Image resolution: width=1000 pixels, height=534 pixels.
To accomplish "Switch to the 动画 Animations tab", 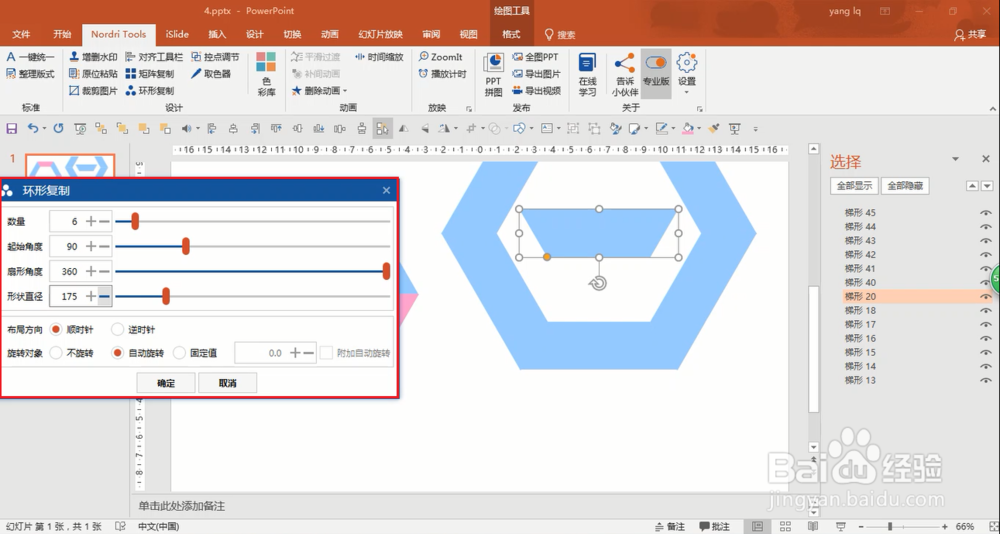I will click(330, 34).
